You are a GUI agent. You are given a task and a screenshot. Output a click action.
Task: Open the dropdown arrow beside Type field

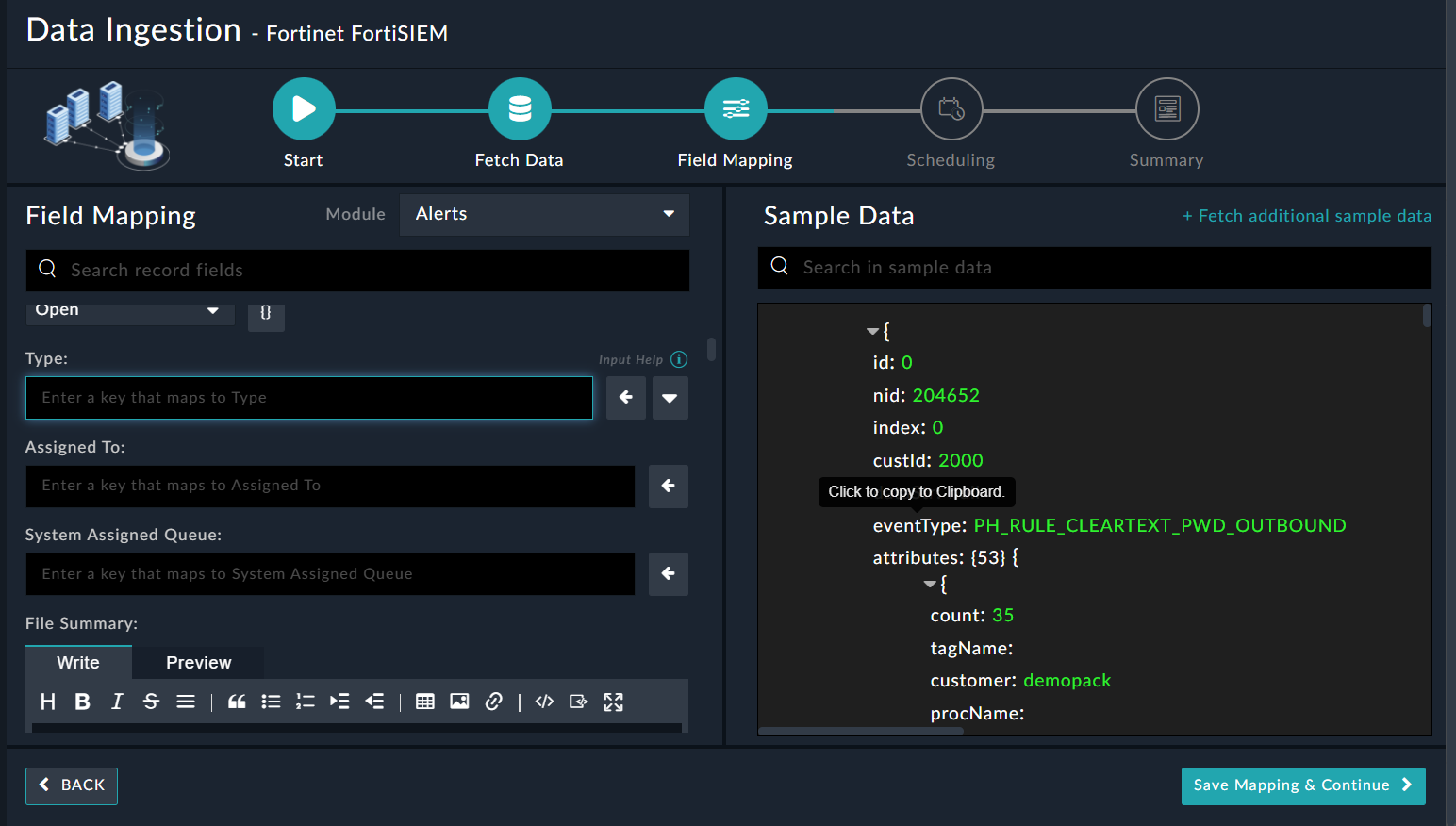(670, 398)
